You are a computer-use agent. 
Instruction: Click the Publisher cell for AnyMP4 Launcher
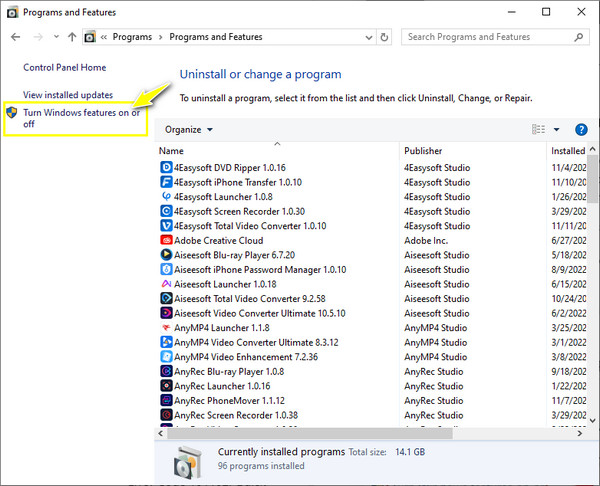tap(435, 328)
